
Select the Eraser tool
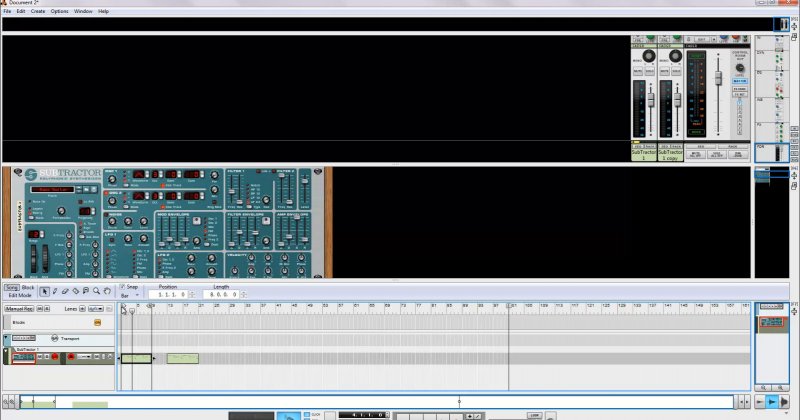65,291
